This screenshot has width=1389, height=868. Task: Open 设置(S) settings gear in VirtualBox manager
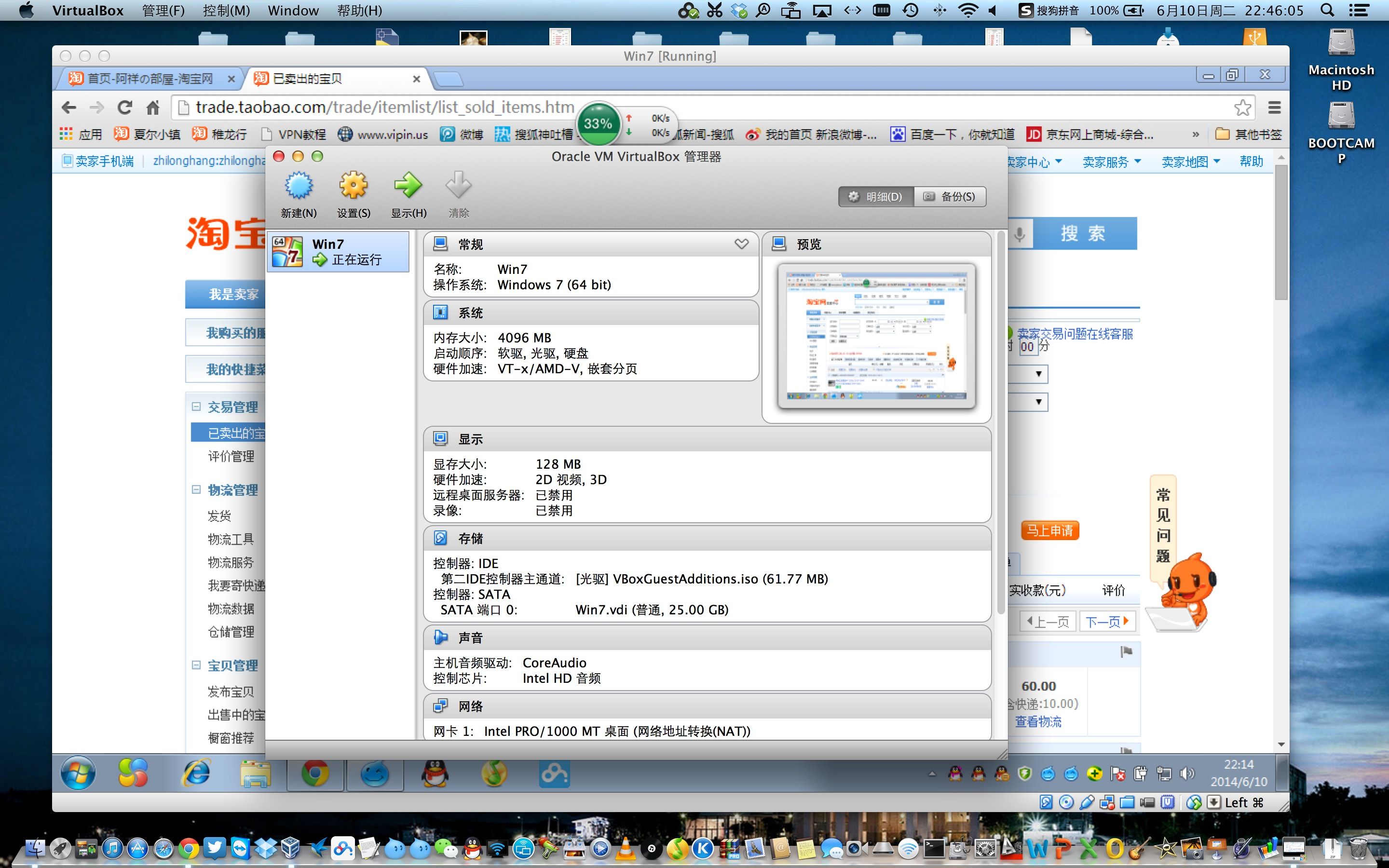pos(353,186)
